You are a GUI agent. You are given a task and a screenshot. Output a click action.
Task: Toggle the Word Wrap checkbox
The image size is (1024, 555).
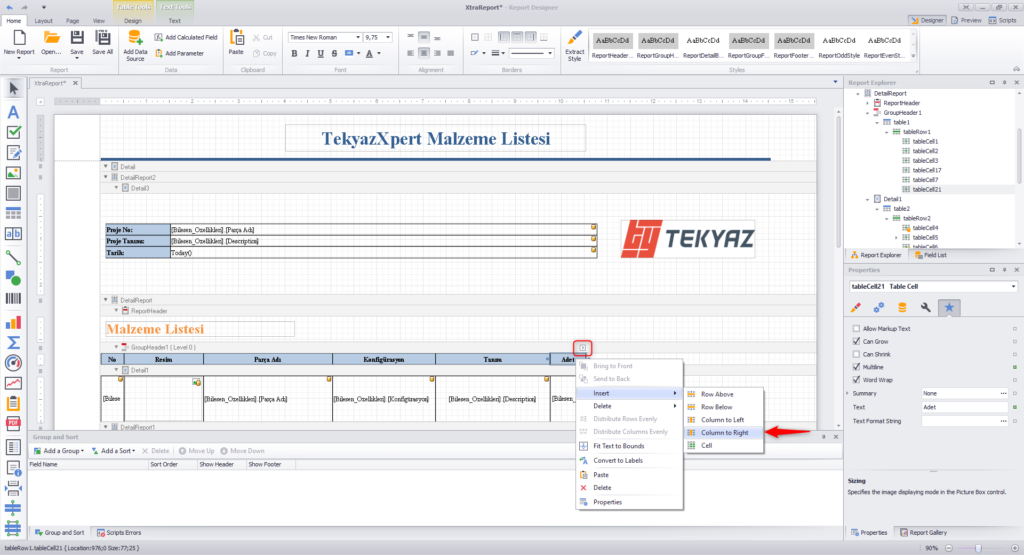pos(855,380)
